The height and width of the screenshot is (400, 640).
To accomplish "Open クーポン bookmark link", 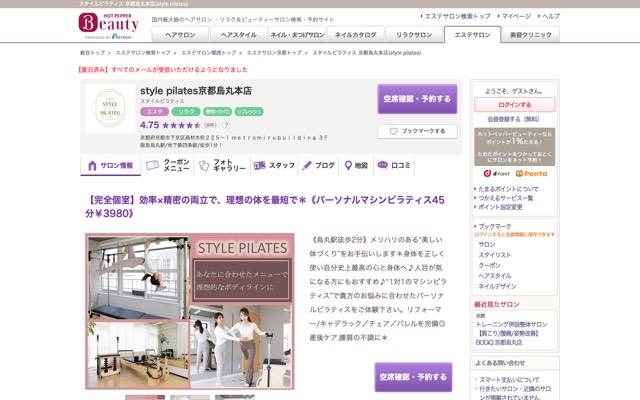I will pos(489,265).
